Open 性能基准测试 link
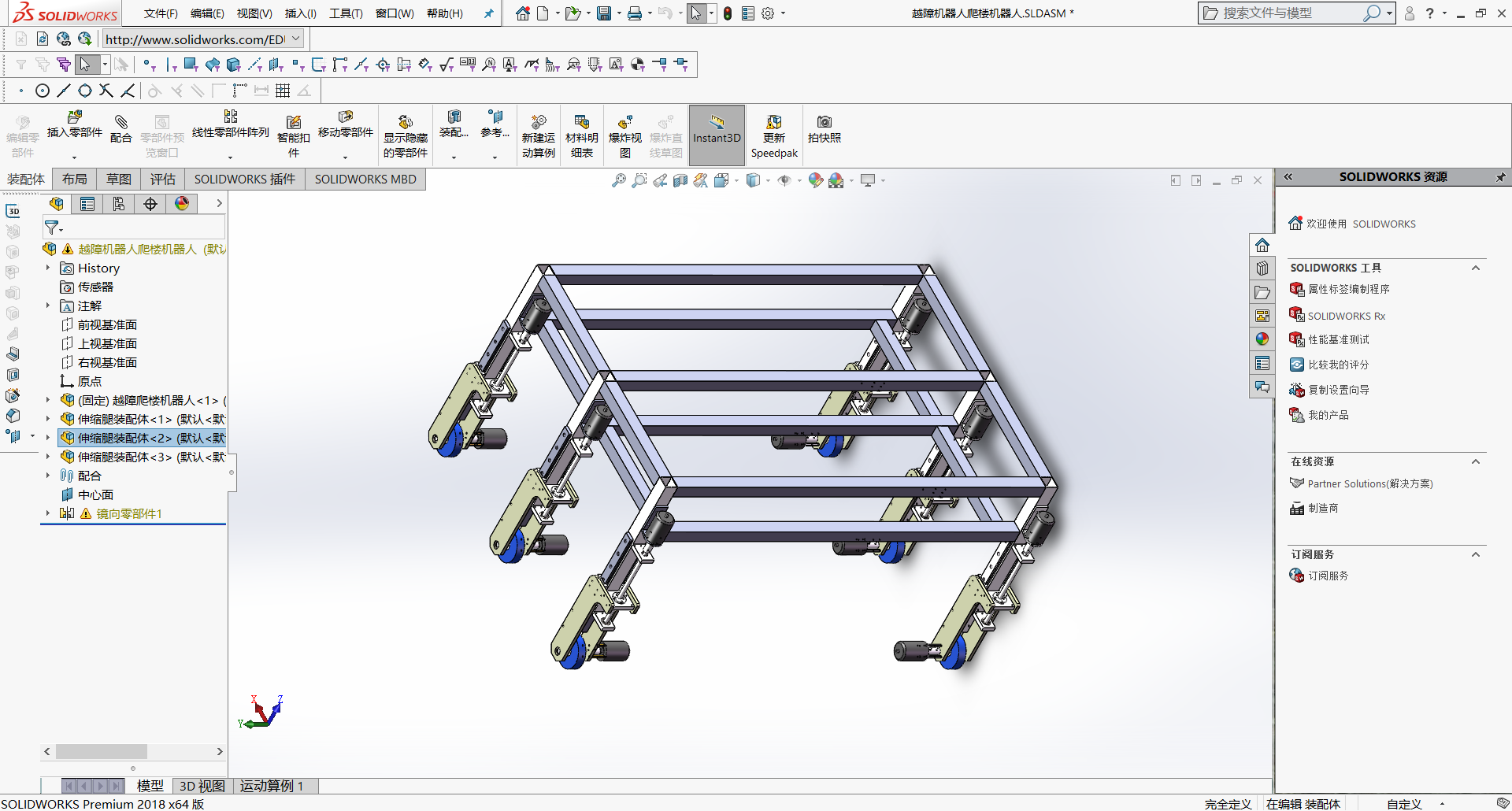The width and height of the screenshot is (1512, 811). pos(1338,340)
